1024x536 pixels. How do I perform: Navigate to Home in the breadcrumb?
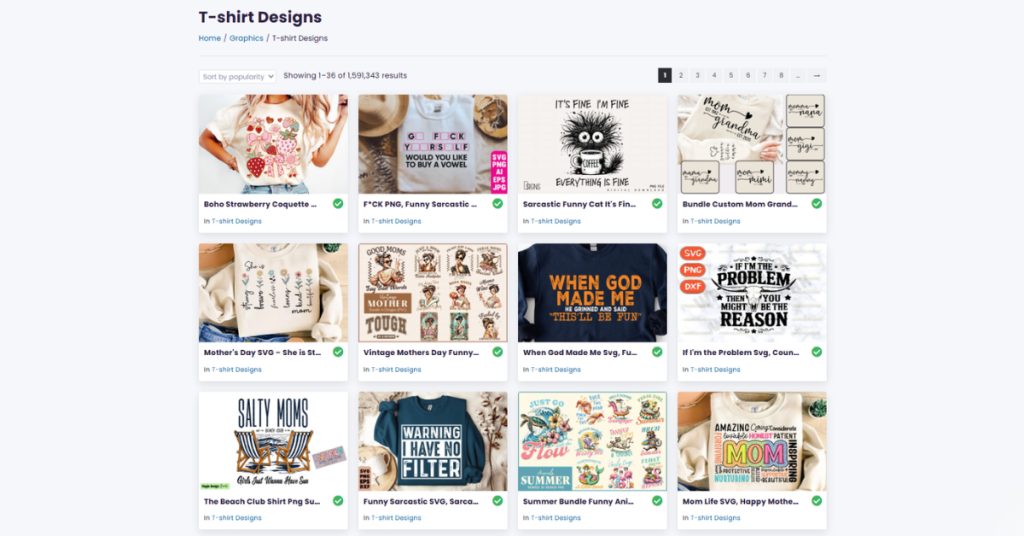click(x=209, y=38)
